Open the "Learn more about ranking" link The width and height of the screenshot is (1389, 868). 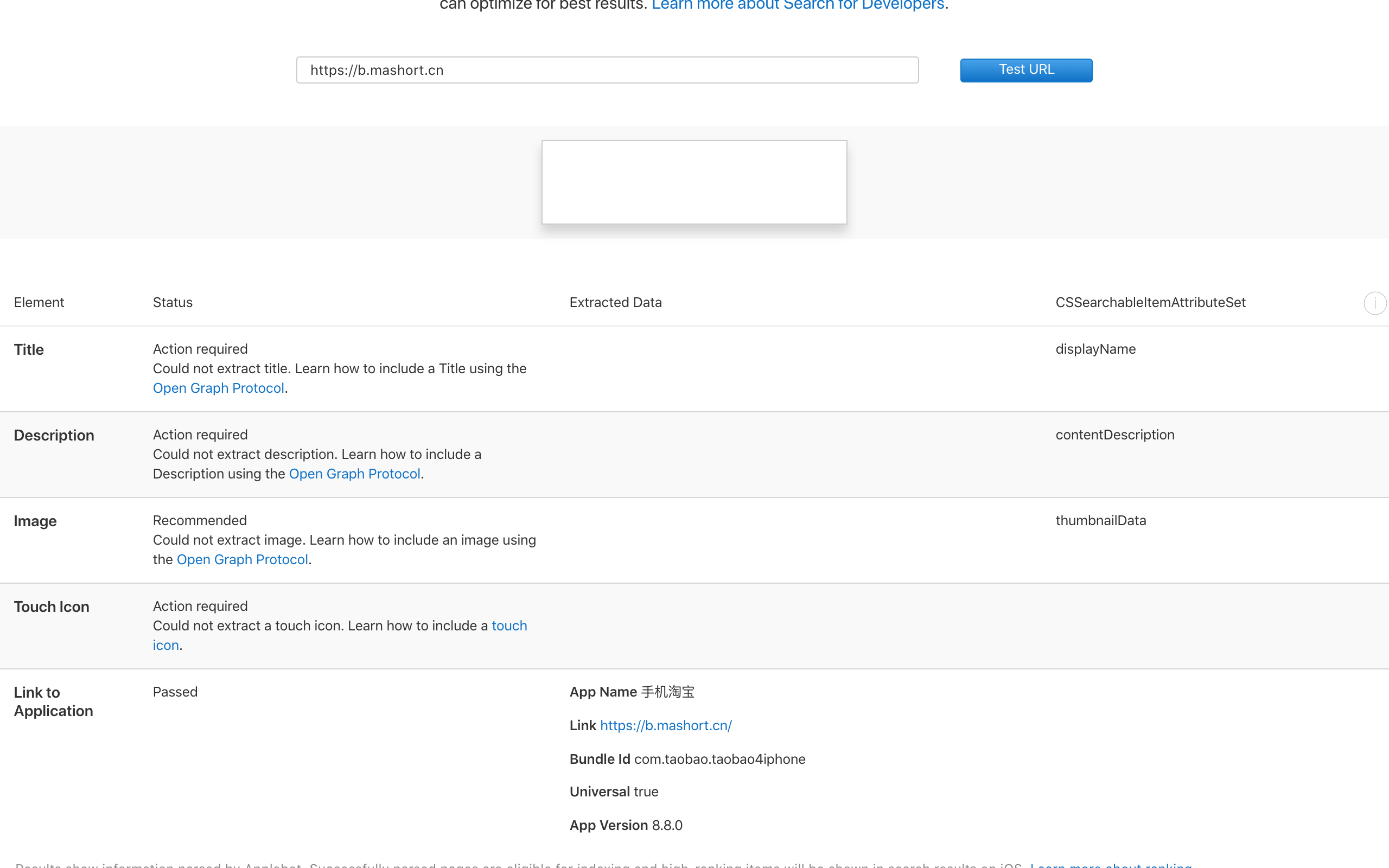pos(1110,865)
